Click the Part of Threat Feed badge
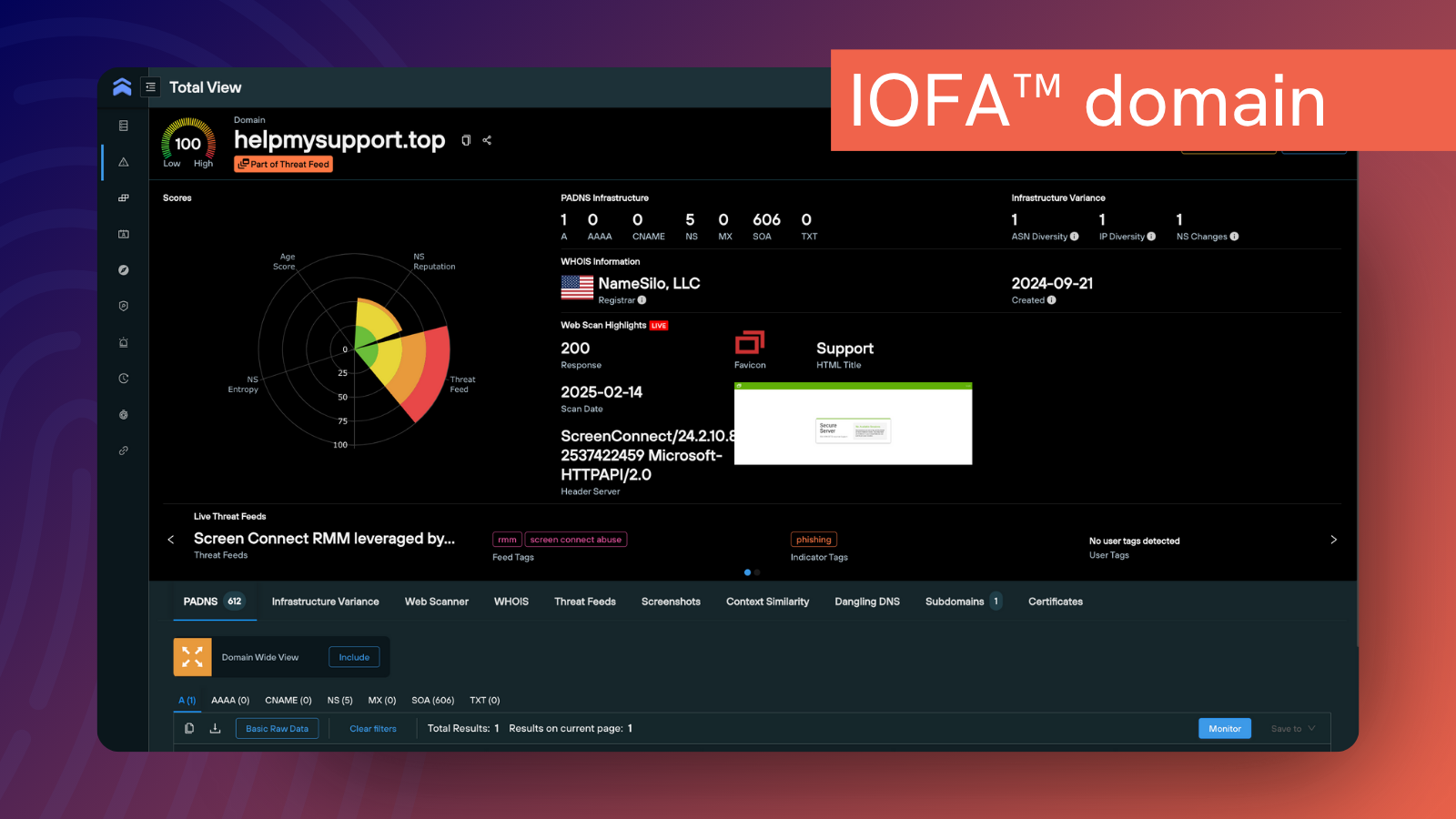1456x819 pixels. [283, 164]
